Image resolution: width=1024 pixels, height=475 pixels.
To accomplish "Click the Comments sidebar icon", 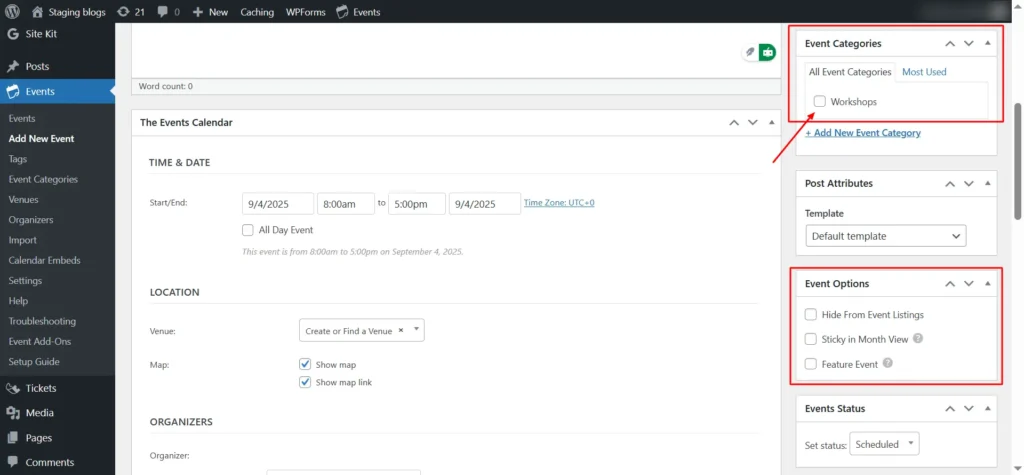I will [x=12, y=463].
